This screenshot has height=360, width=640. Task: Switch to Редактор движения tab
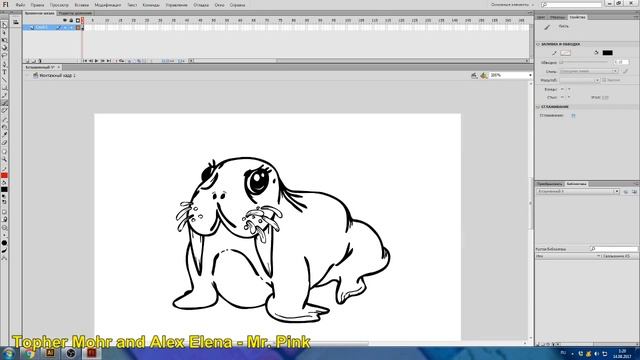(x=75, y=13)
